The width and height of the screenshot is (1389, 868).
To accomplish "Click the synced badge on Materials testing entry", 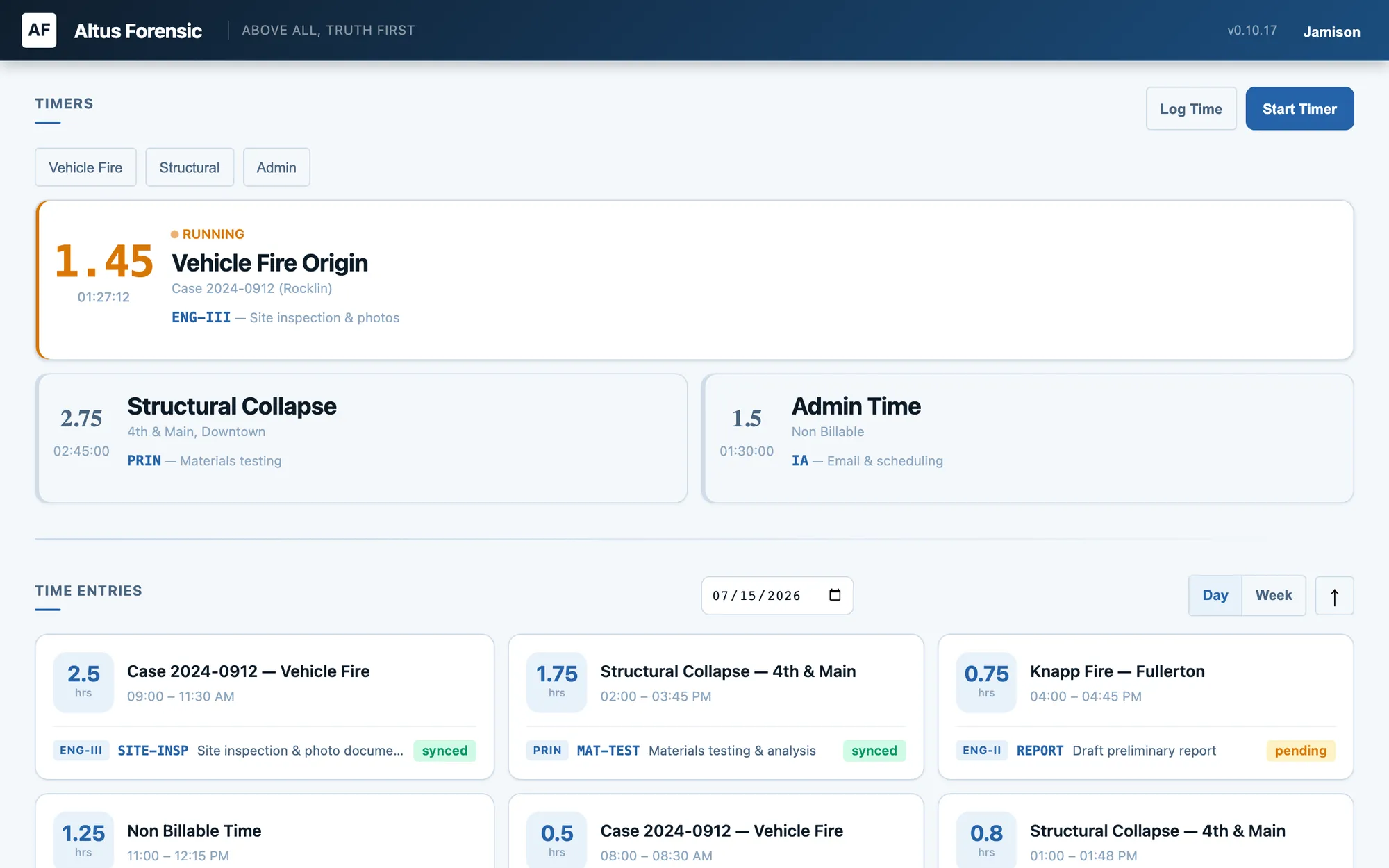I will [874, 751].
